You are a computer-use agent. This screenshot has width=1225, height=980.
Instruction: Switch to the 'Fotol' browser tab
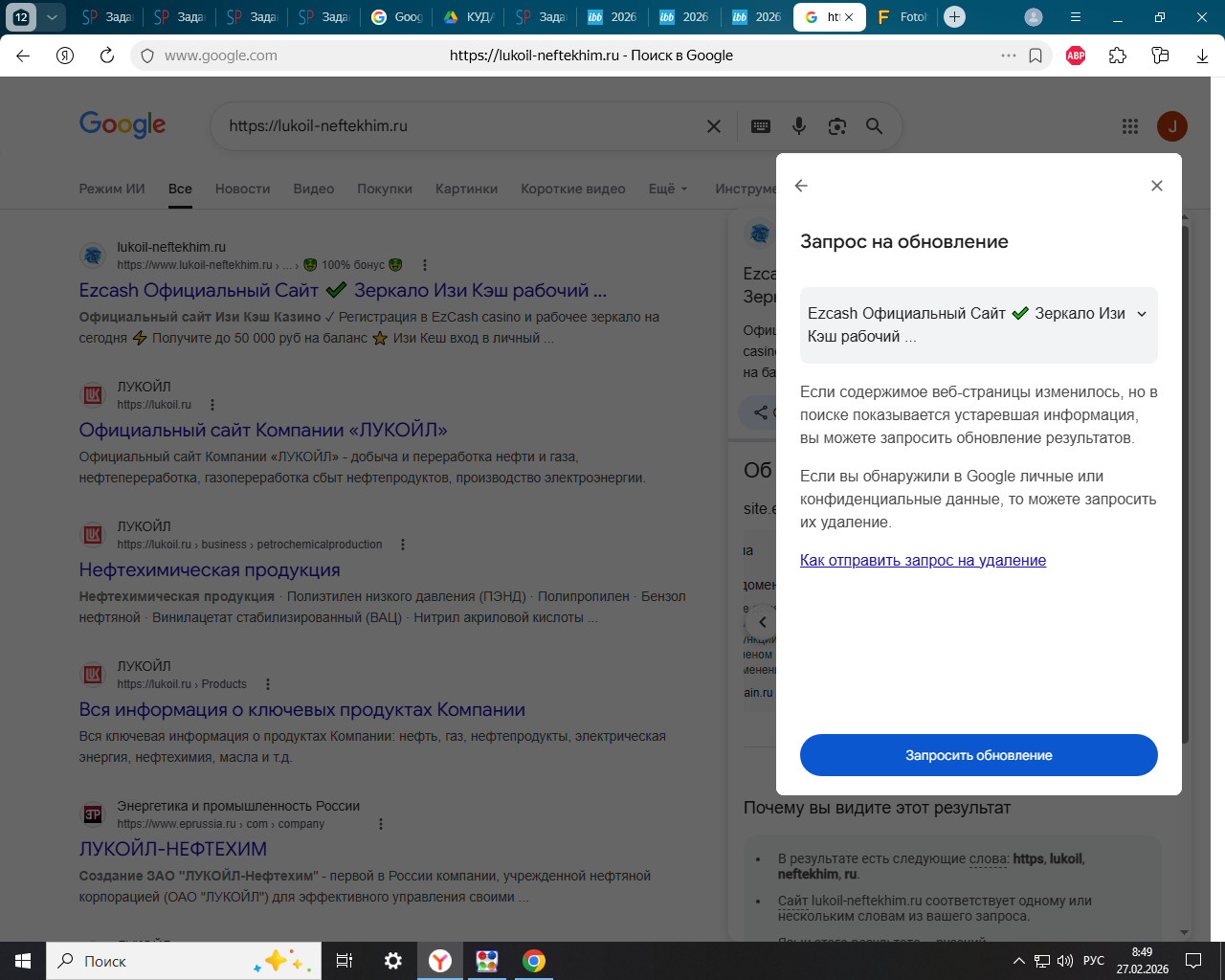click(902, 16)
